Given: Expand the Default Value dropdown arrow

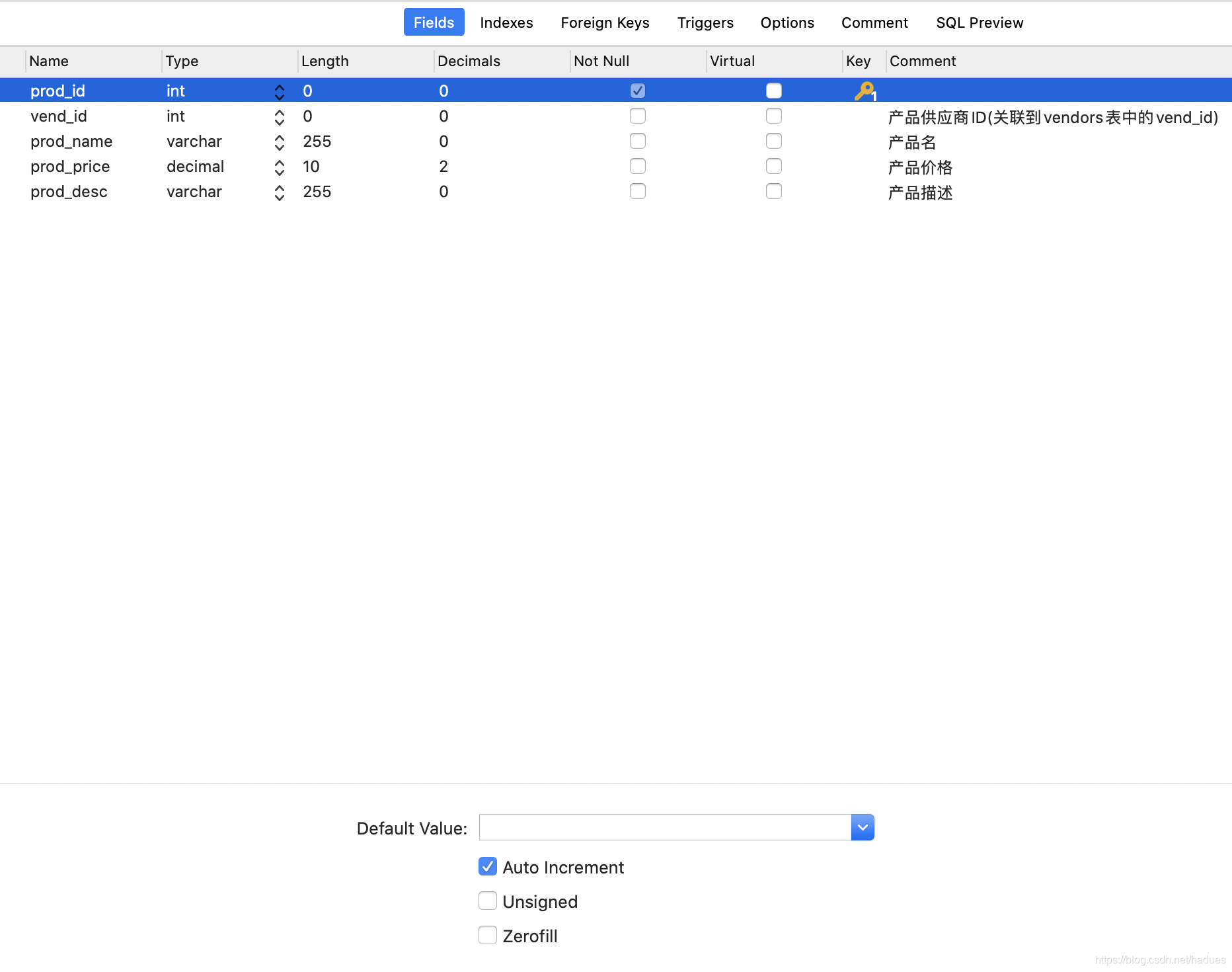Looking at the screenshot, I should click(x=863, y=827).
